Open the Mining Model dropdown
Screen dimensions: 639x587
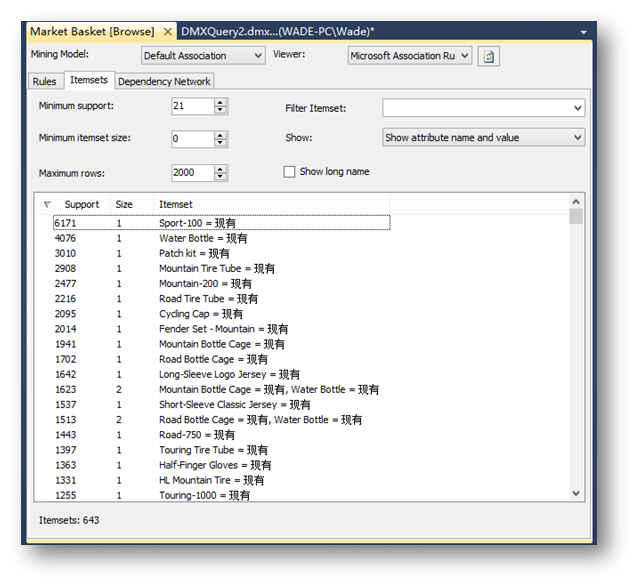(203, 55)
